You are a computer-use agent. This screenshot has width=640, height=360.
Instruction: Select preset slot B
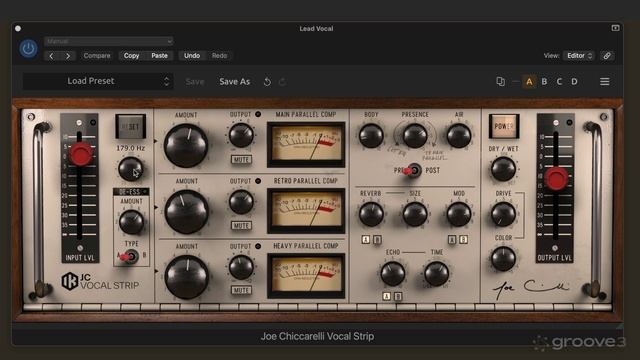pyautogui.click(x=544, y=82)
